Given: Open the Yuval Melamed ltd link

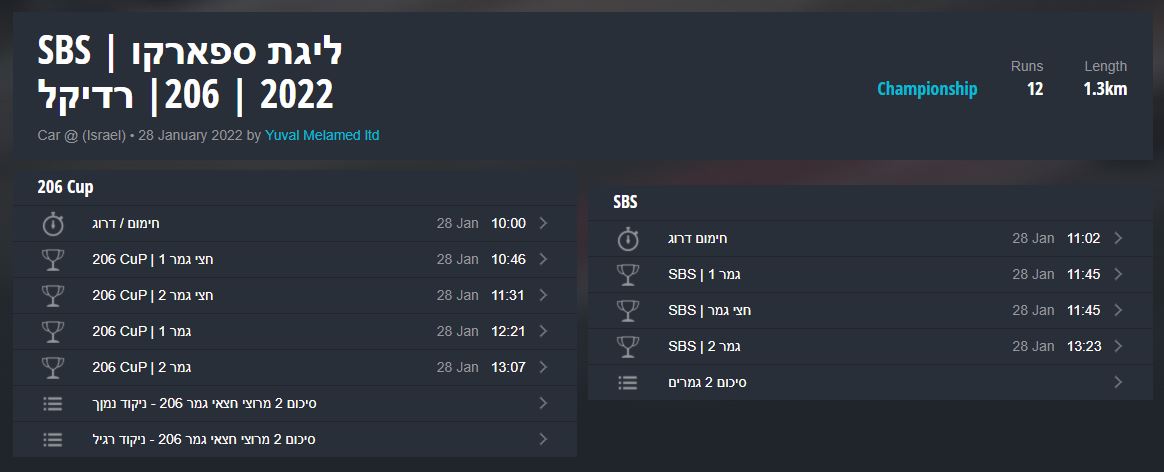Looking at the screenshot, I should click(322, 136).
